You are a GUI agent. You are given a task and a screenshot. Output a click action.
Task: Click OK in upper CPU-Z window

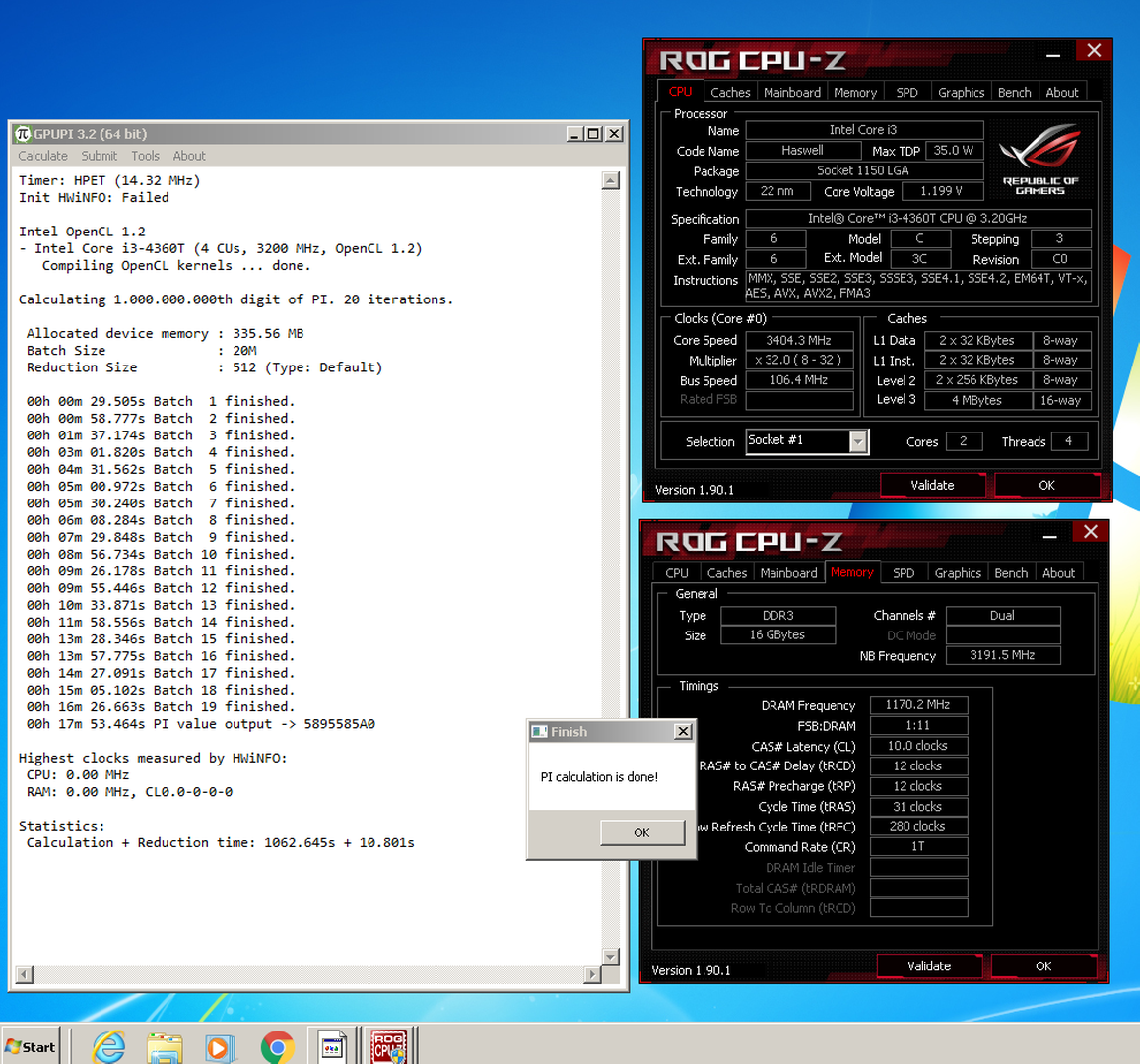point(1046,485)
